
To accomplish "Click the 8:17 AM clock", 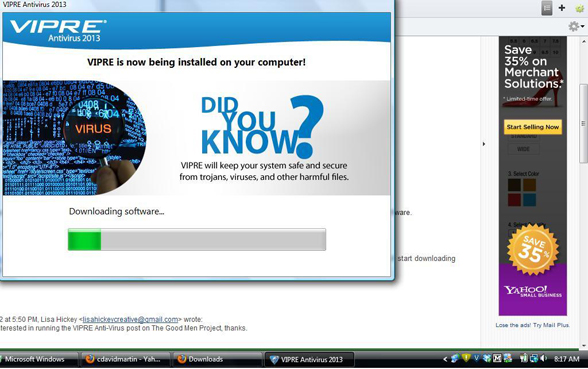I will click(566, 359).
